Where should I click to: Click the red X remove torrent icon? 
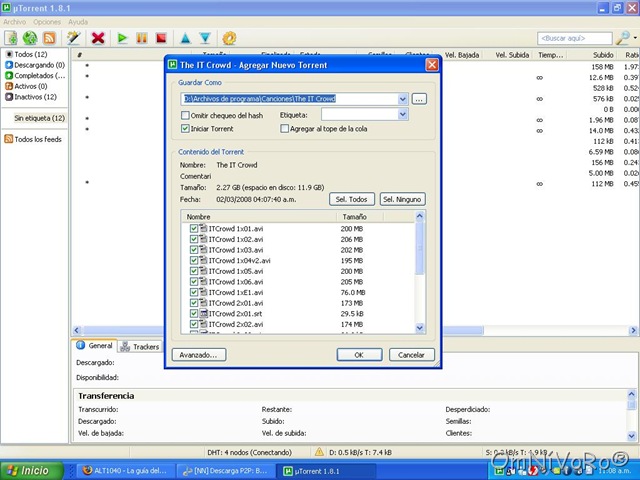pos(98,38)
